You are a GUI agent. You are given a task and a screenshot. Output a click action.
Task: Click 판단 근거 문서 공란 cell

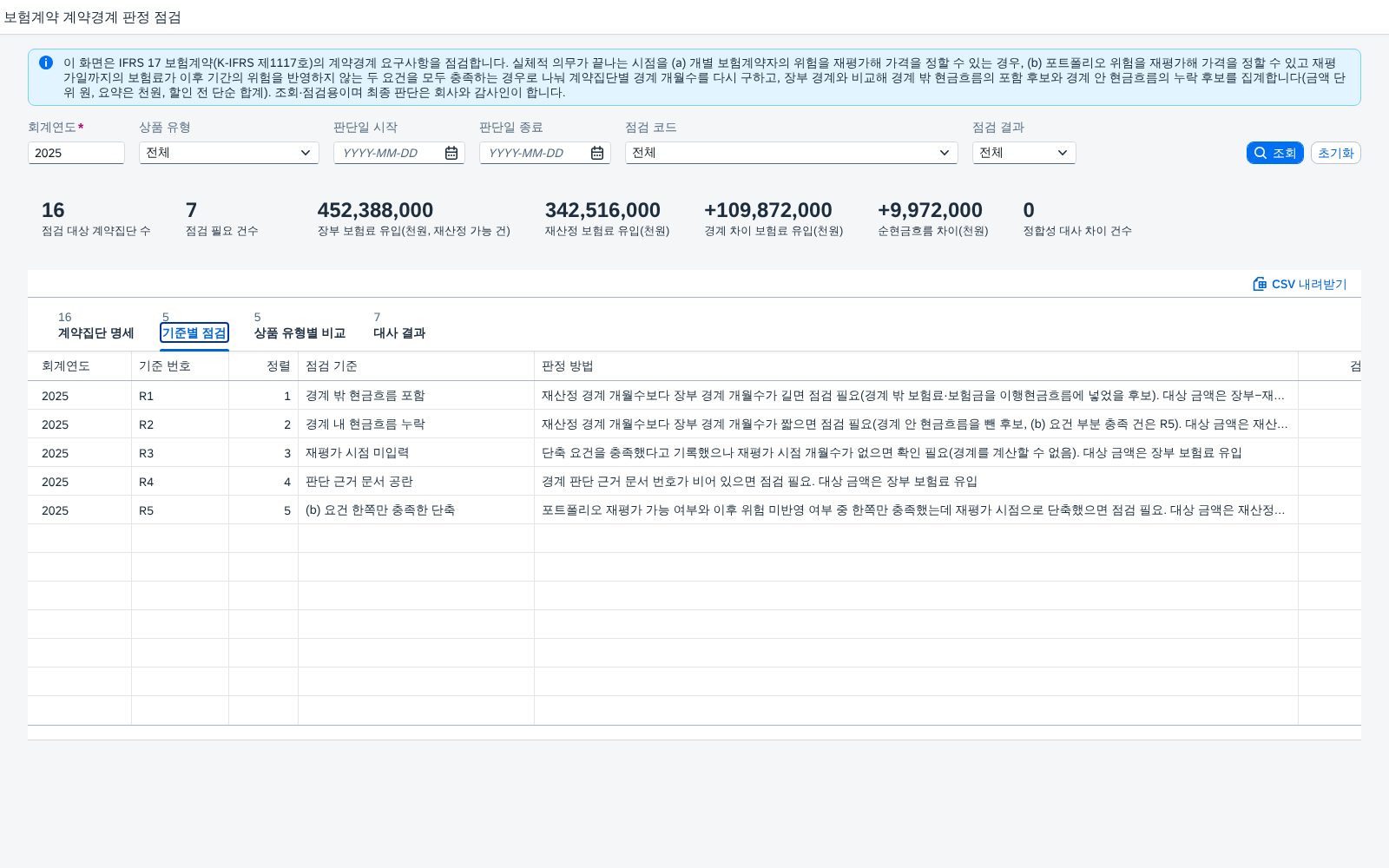pyautogui.click(x=416, y=482)
